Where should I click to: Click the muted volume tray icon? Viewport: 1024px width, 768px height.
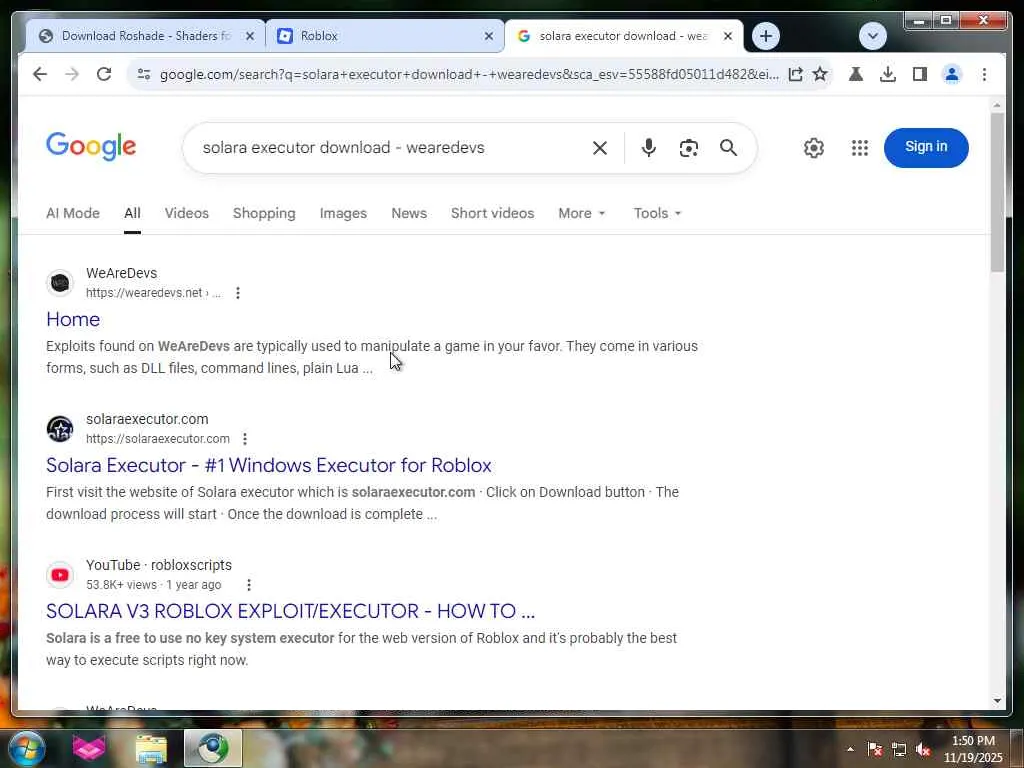[x=923, y=750]
